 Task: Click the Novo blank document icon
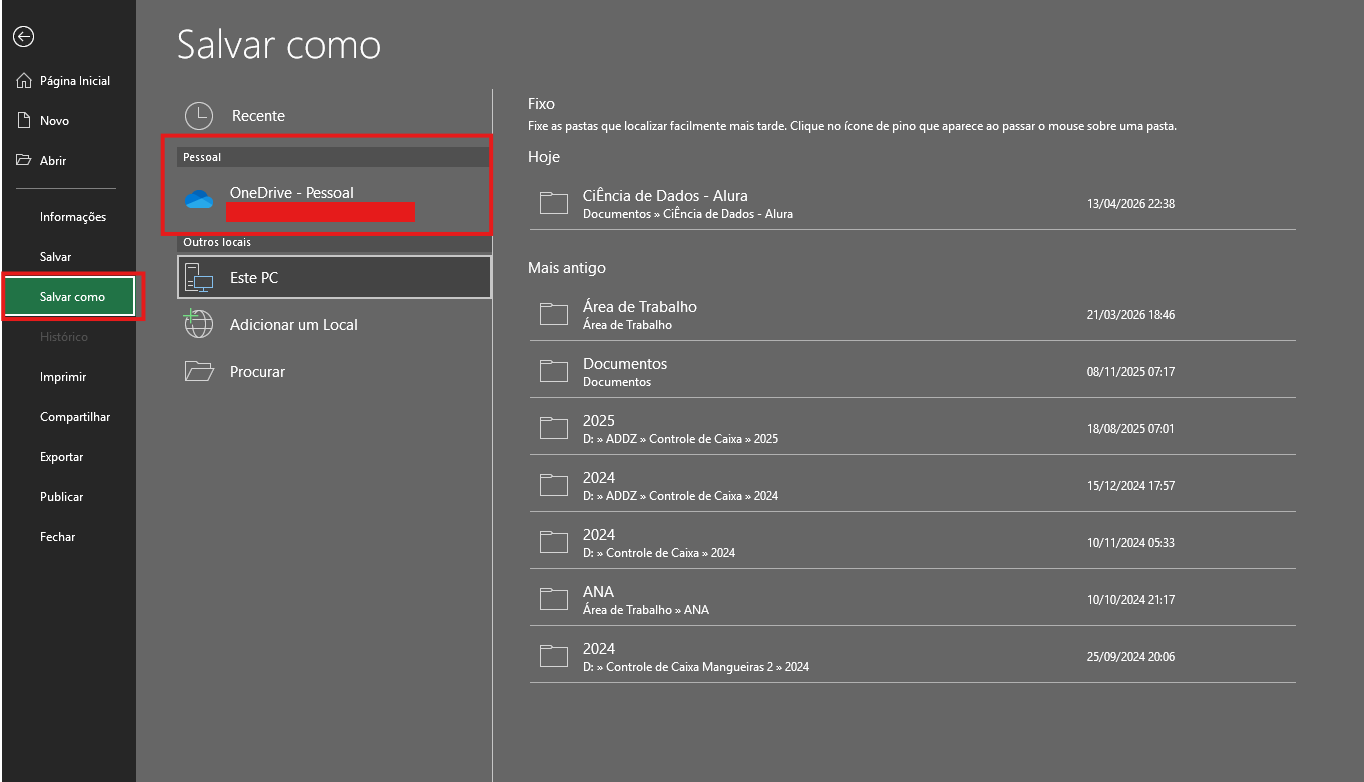[25, 120]
